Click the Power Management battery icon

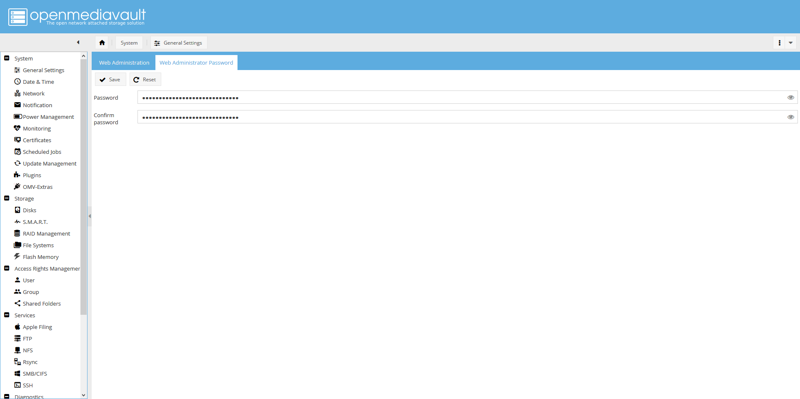tap(18, 117)
